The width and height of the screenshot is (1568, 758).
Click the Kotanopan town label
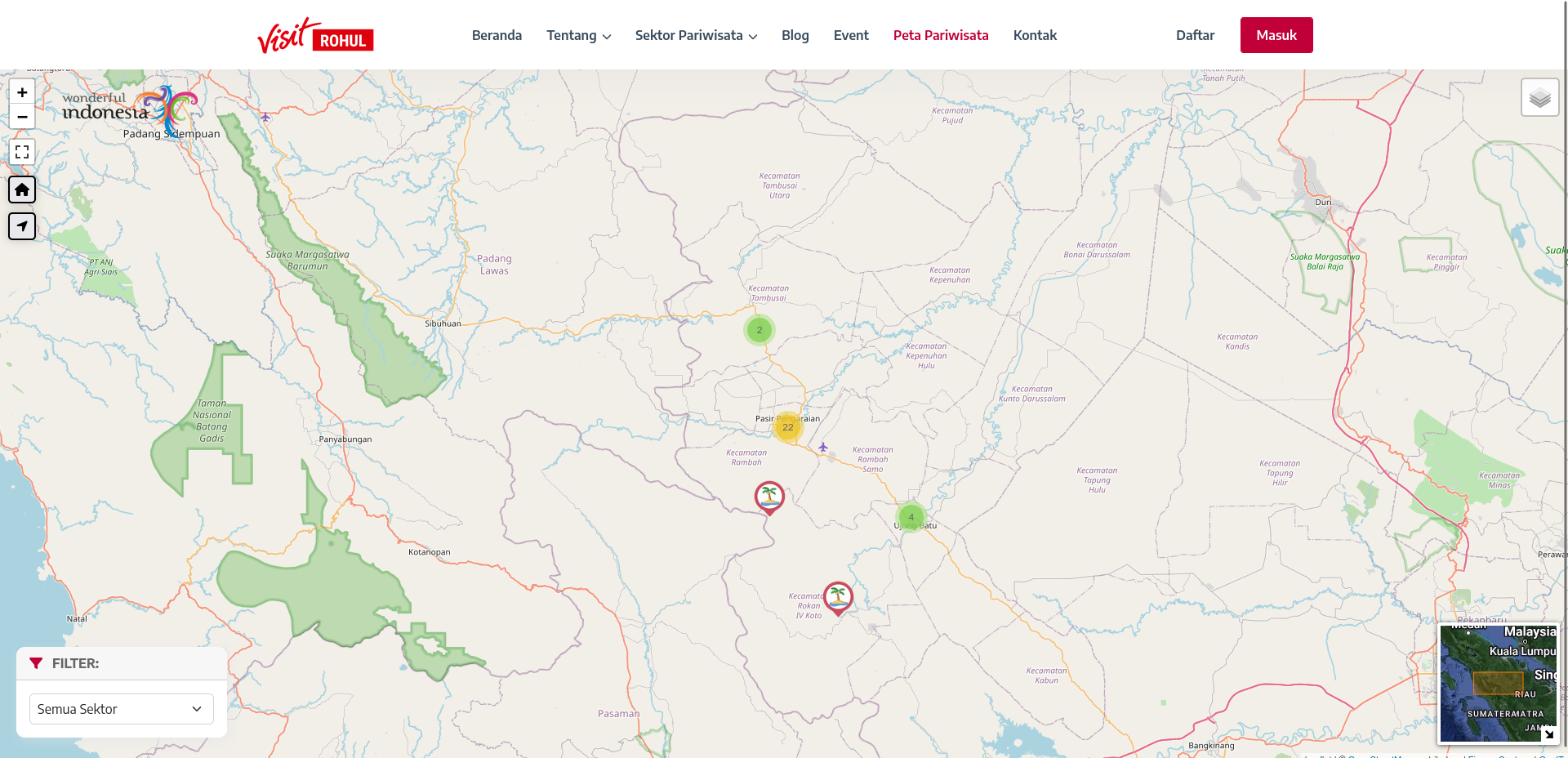[x=430, y=552]
